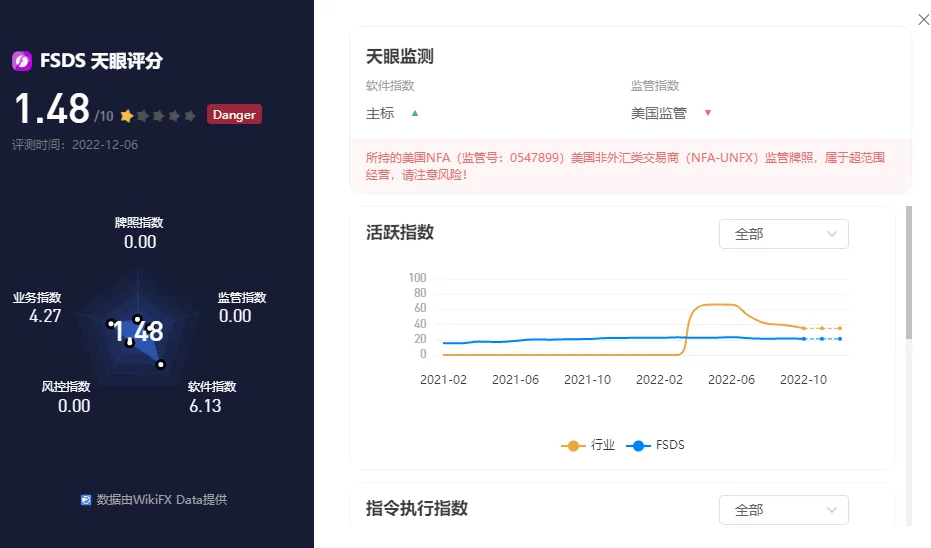This screenshot has width=931, height=548.
Task: Click the red Danger badge
Action: [234, 115]
